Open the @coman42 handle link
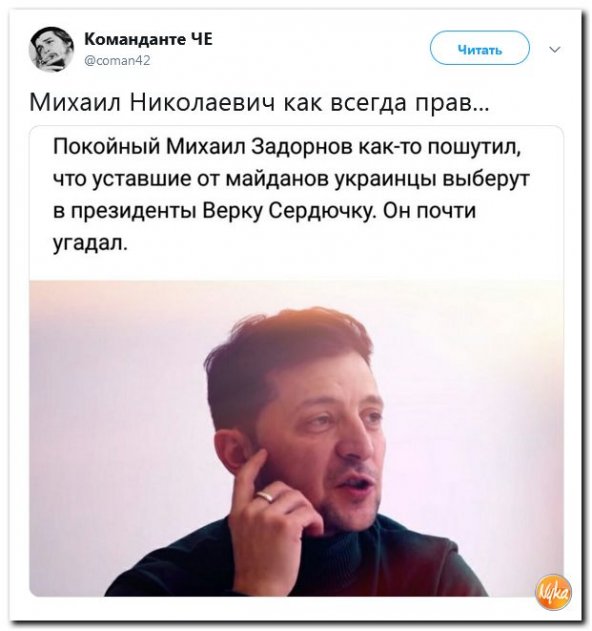The image size is (592, 631). (117, 61)
